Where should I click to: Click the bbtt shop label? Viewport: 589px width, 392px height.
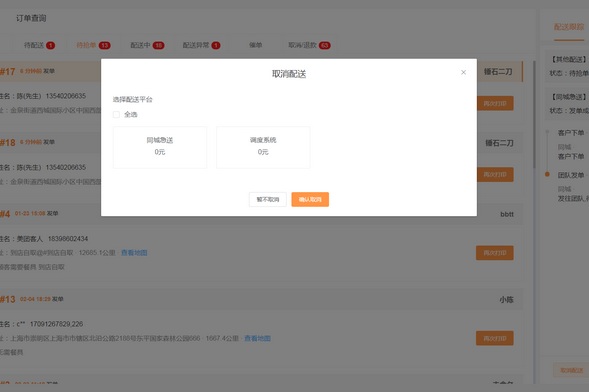(507, 214)
